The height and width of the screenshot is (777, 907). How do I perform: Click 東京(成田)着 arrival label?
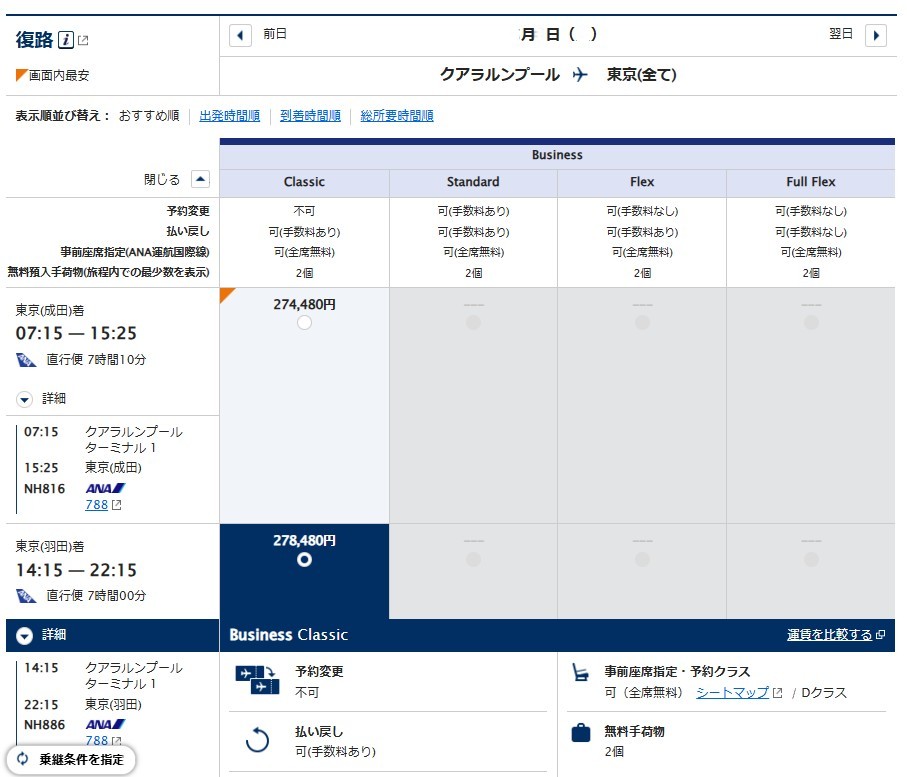(50, 311)
